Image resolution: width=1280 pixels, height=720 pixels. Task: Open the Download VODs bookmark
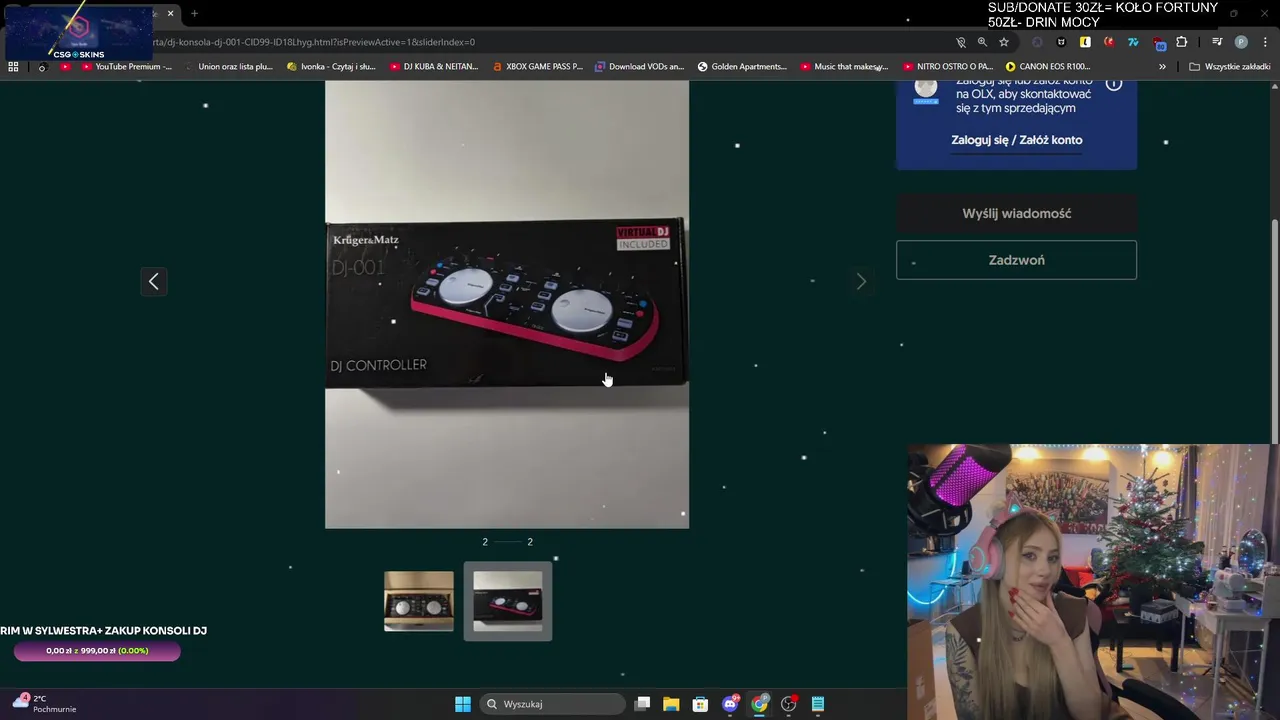coord(639,67)
